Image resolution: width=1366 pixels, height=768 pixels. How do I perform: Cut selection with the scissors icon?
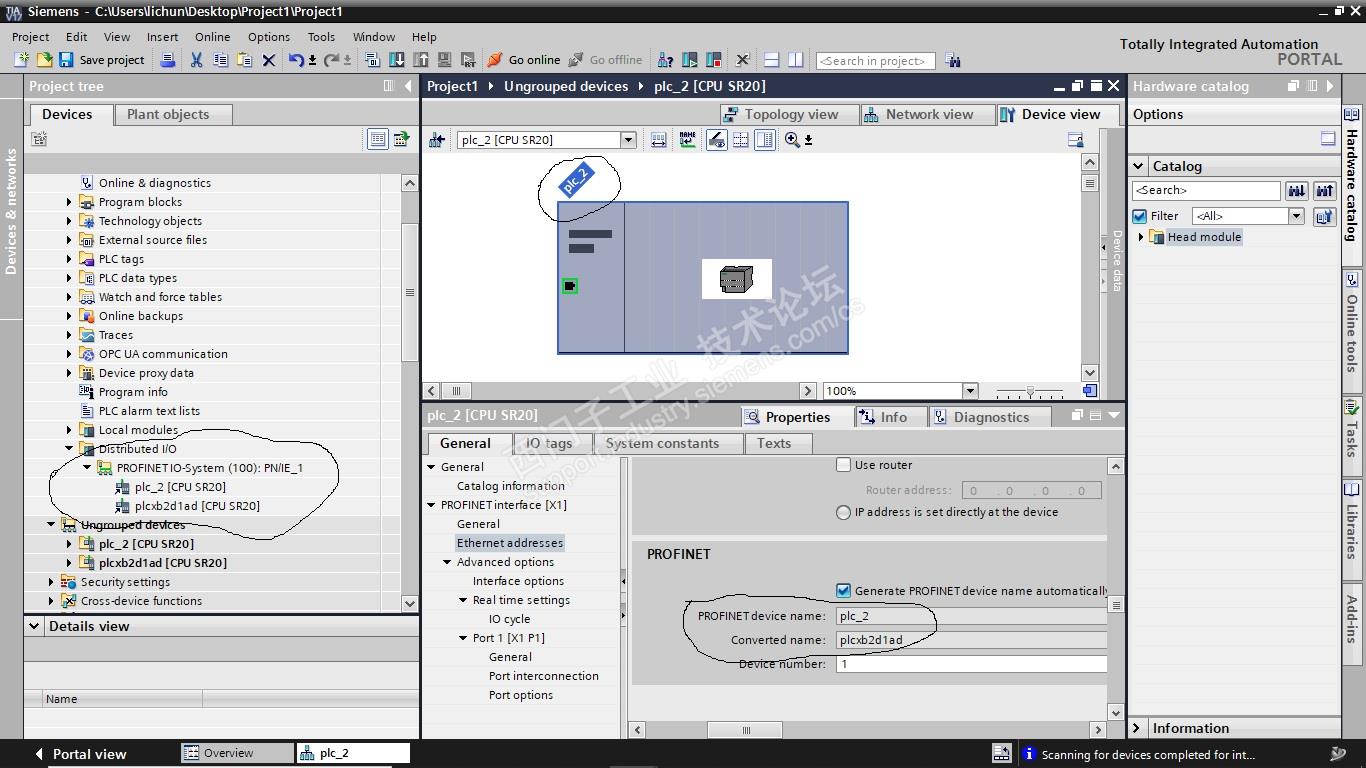click(196, 60)
